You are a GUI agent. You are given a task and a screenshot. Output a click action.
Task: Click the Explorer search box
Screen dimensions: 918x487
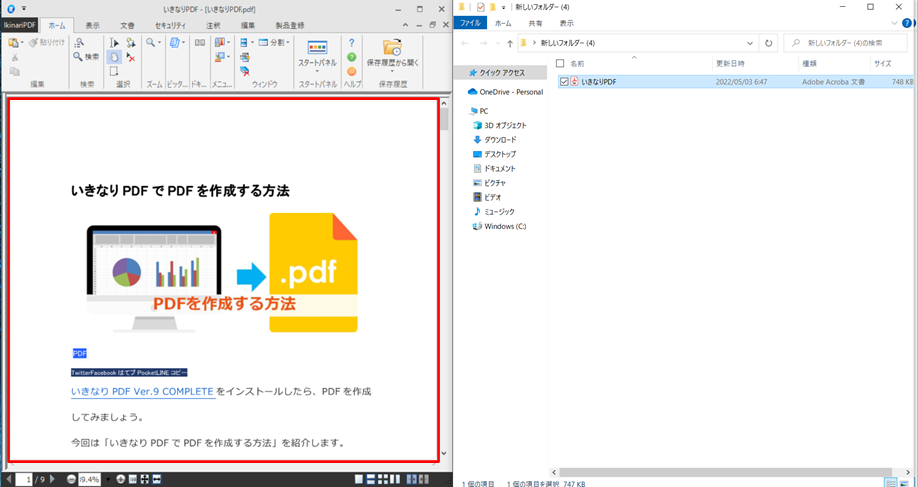pos(843,43)
